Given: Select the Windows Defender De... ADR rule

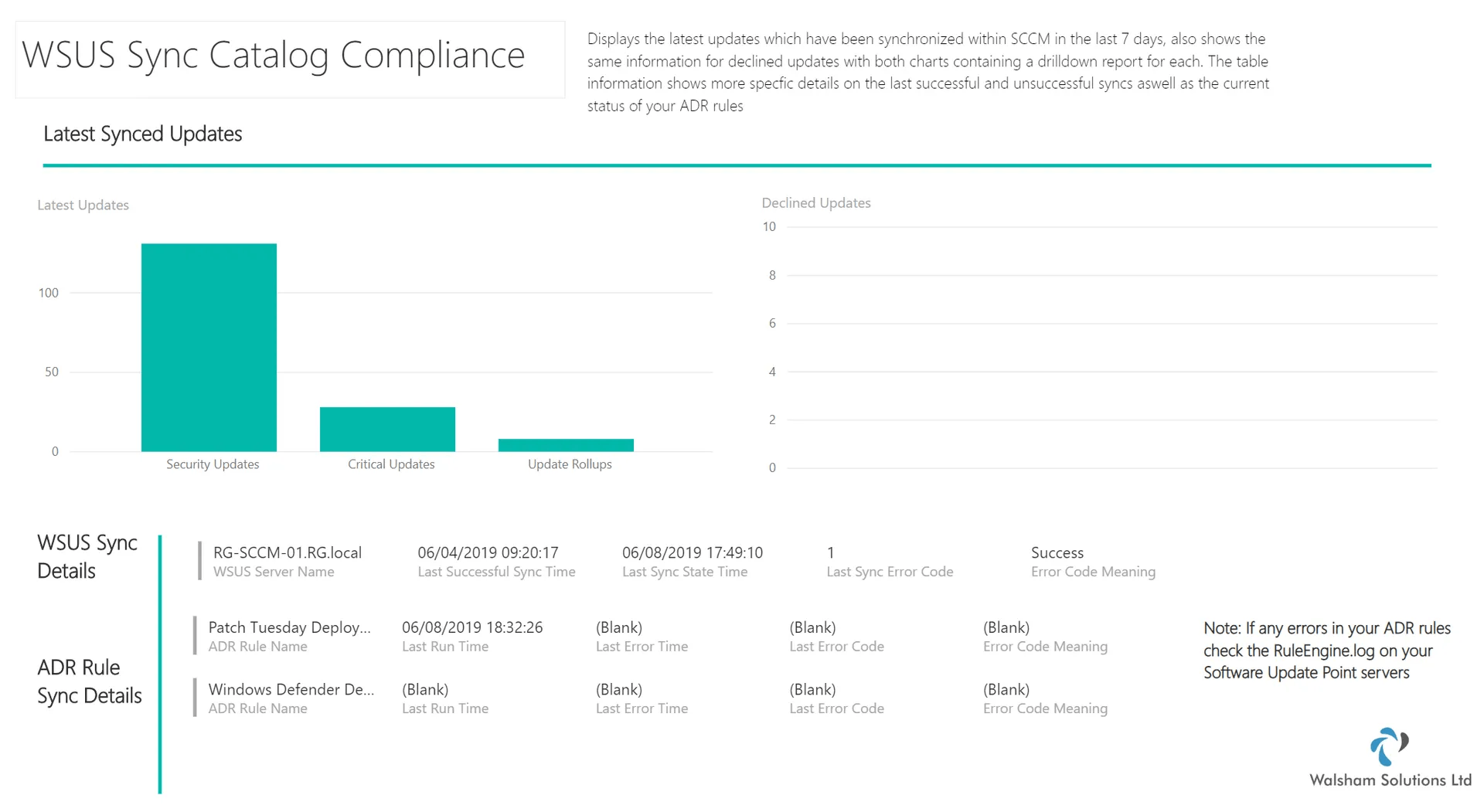Looking at the screenshot, I should [291, 689].
